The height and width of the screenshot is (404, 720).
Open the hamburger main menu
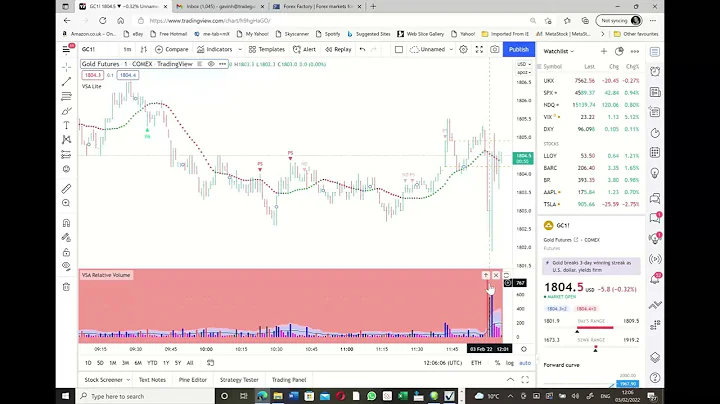[66, 50]
